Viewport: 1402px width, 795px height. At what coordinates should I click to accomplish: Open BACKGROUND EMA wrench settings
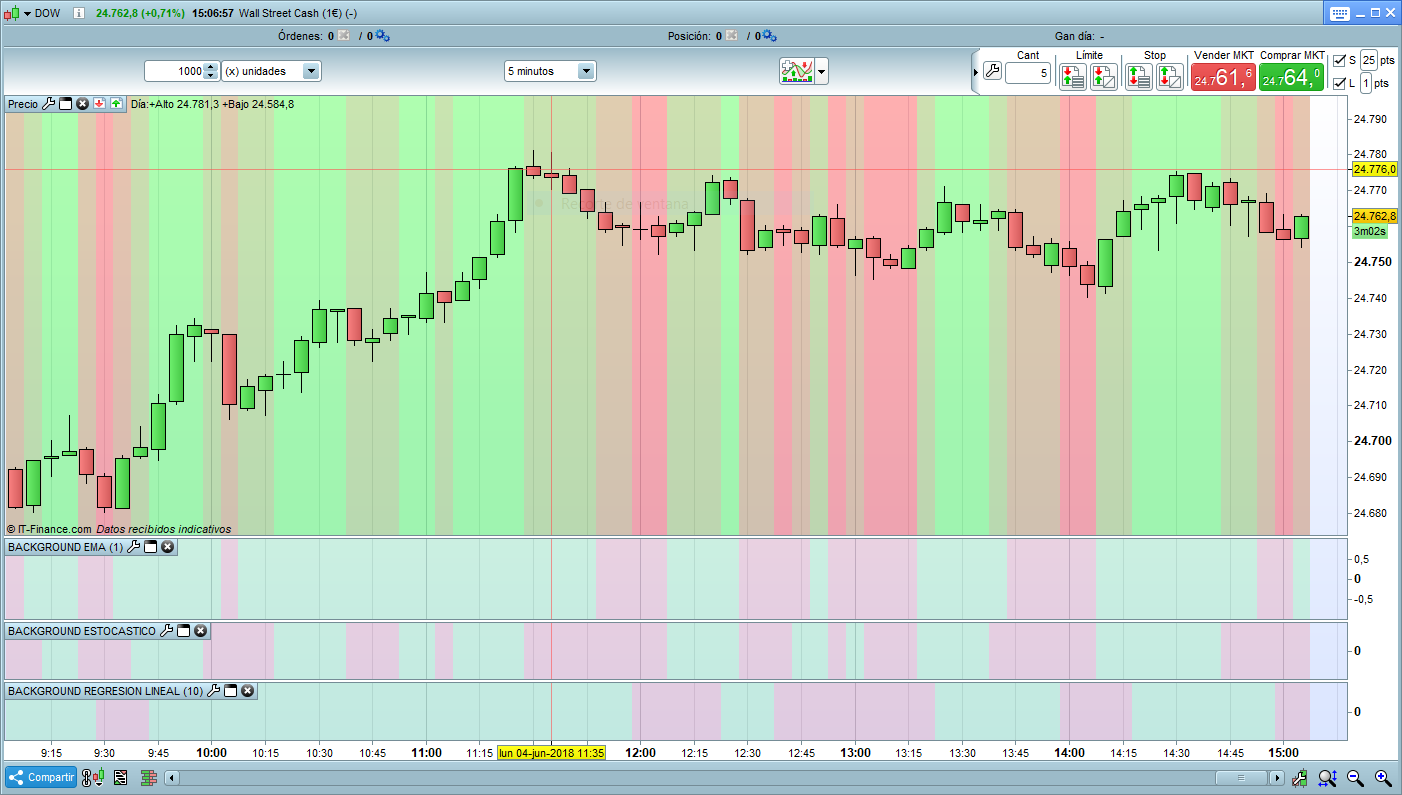134,547
